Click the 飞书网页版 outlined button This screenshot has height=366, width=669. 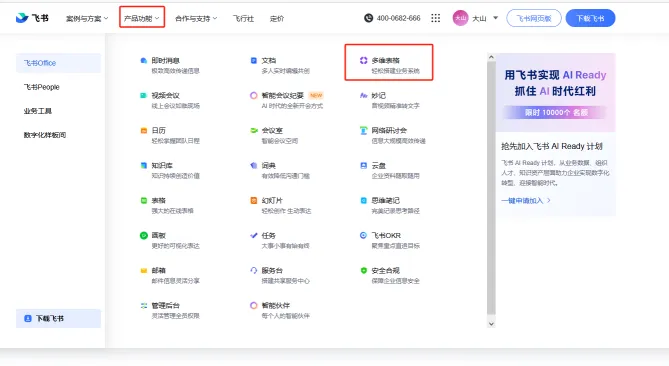pos(534,18)
